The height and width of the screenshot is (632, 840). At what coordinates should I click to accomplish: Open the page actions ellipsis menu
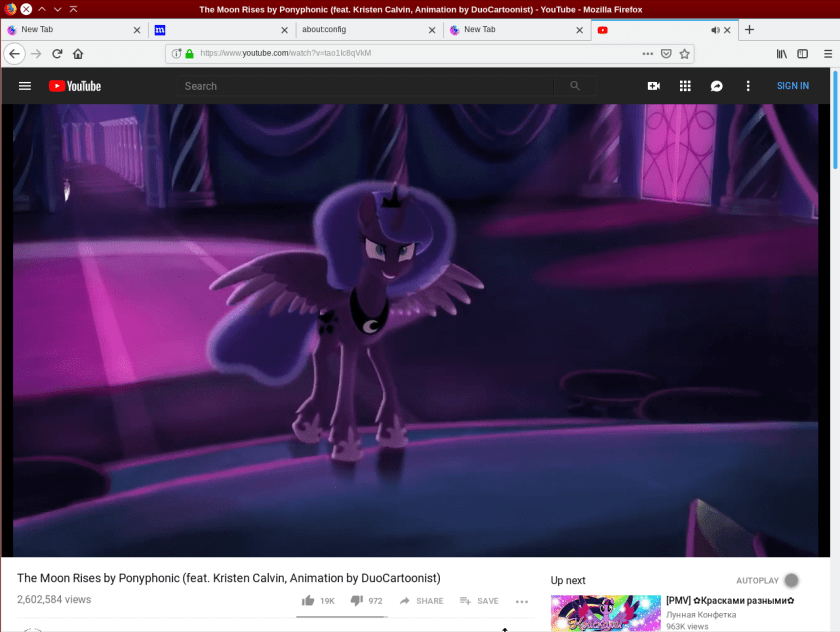[x=648, y=54]
